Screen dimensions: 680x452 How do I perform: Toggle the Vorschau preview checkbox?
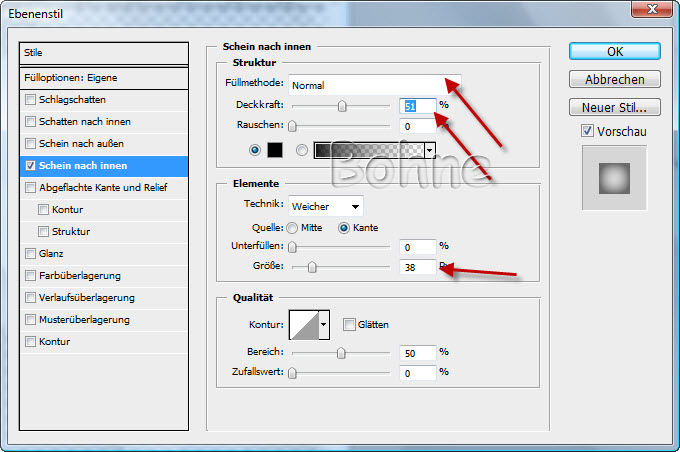588,132
